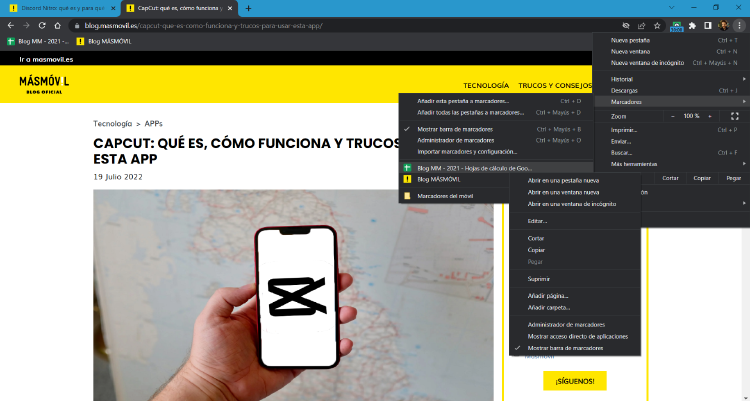750x401 pixels.
Task: Click the side panel icon in toolbar
Action: [708, 25]
